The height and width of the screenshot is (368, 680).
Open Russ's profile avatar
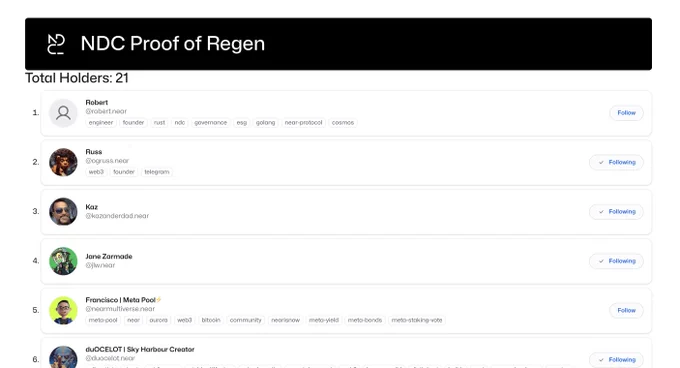point(63,162)
